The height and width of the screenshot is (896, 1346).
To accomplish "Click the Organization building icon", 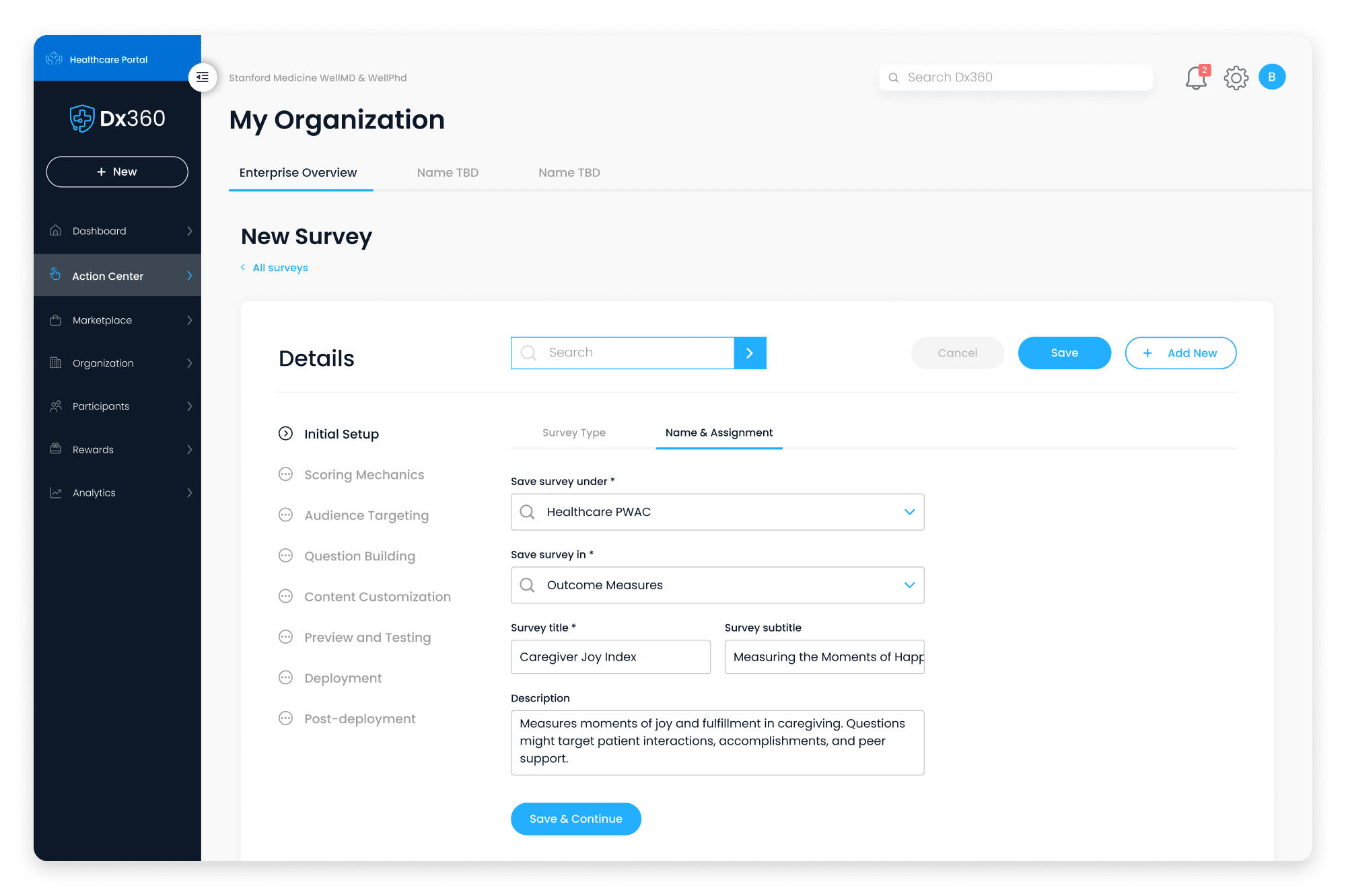I will click(x=56, y=363).
